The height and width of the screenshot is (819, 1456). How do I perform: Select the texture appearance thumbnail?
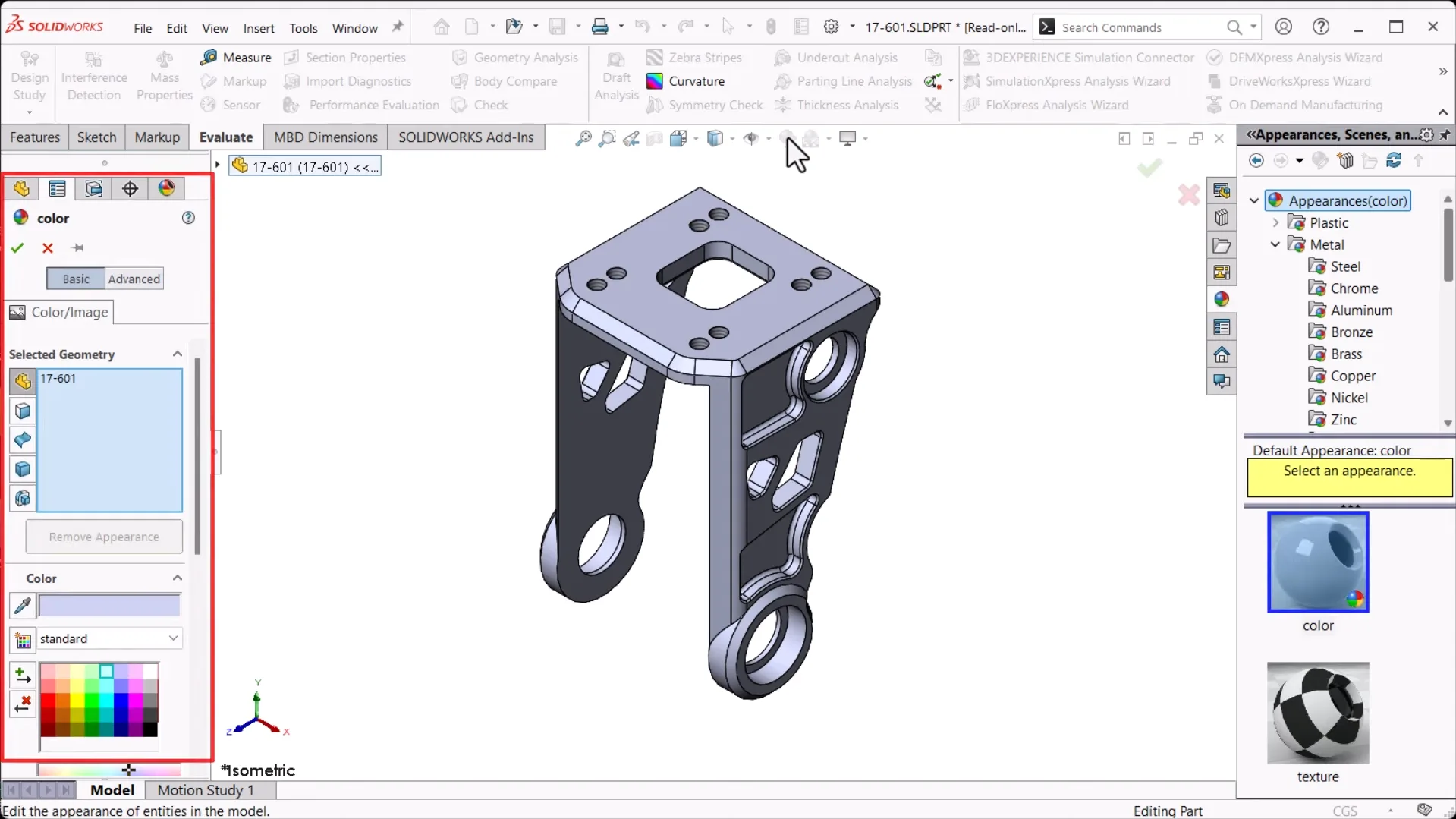[x=1317, y=713]
